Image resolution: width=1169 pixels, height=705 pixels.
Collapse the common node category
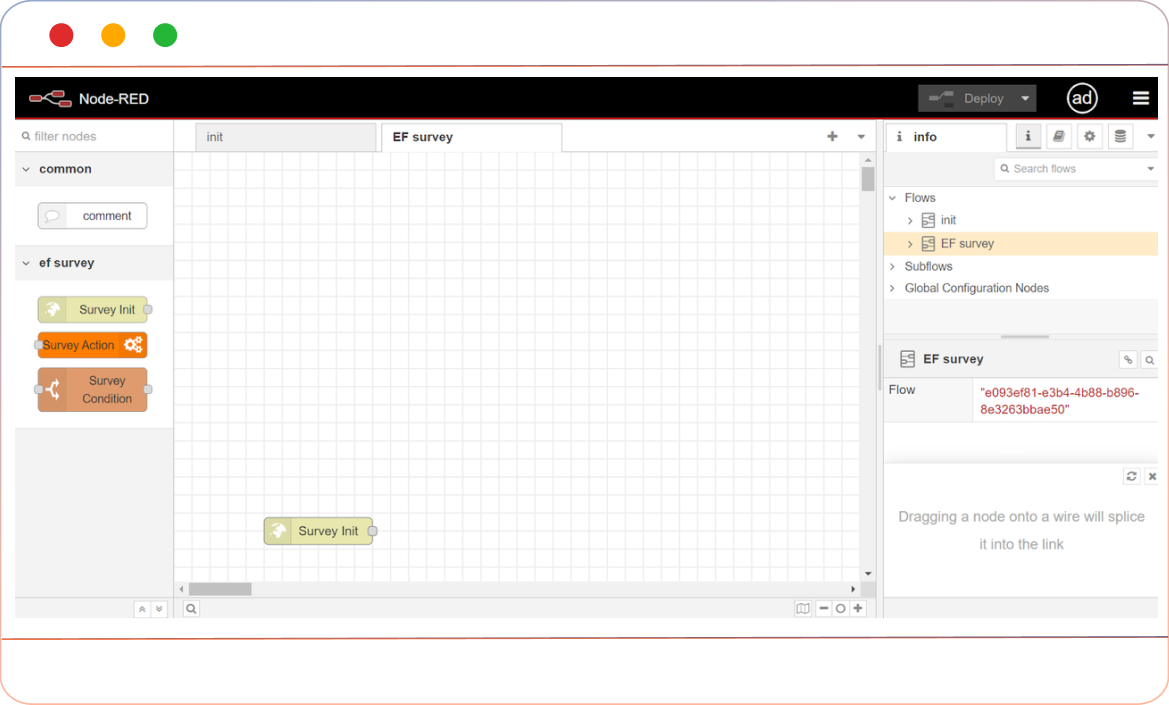[x=26, y=169]
